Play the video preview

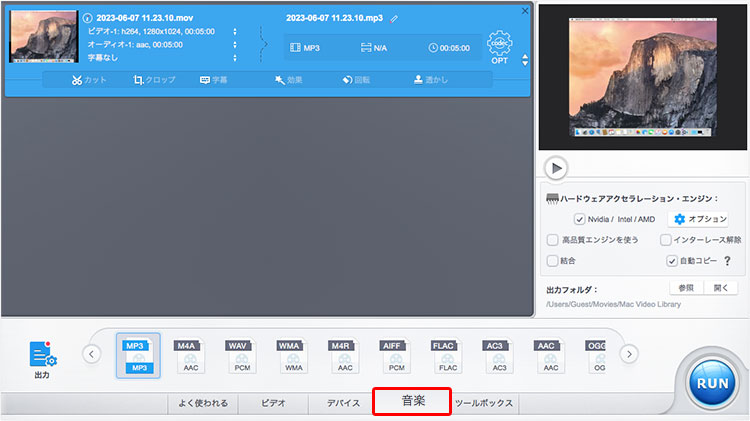click(555, 167)
